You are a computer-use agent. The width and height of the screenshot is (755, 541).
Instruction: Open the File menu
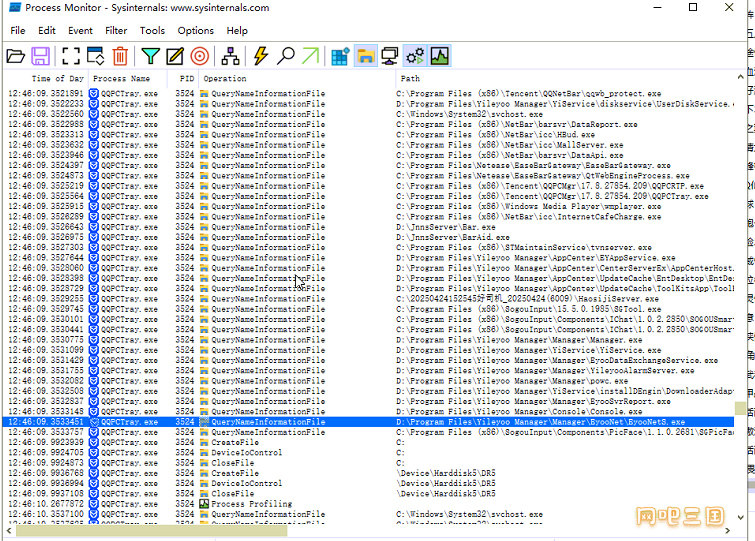18,30
